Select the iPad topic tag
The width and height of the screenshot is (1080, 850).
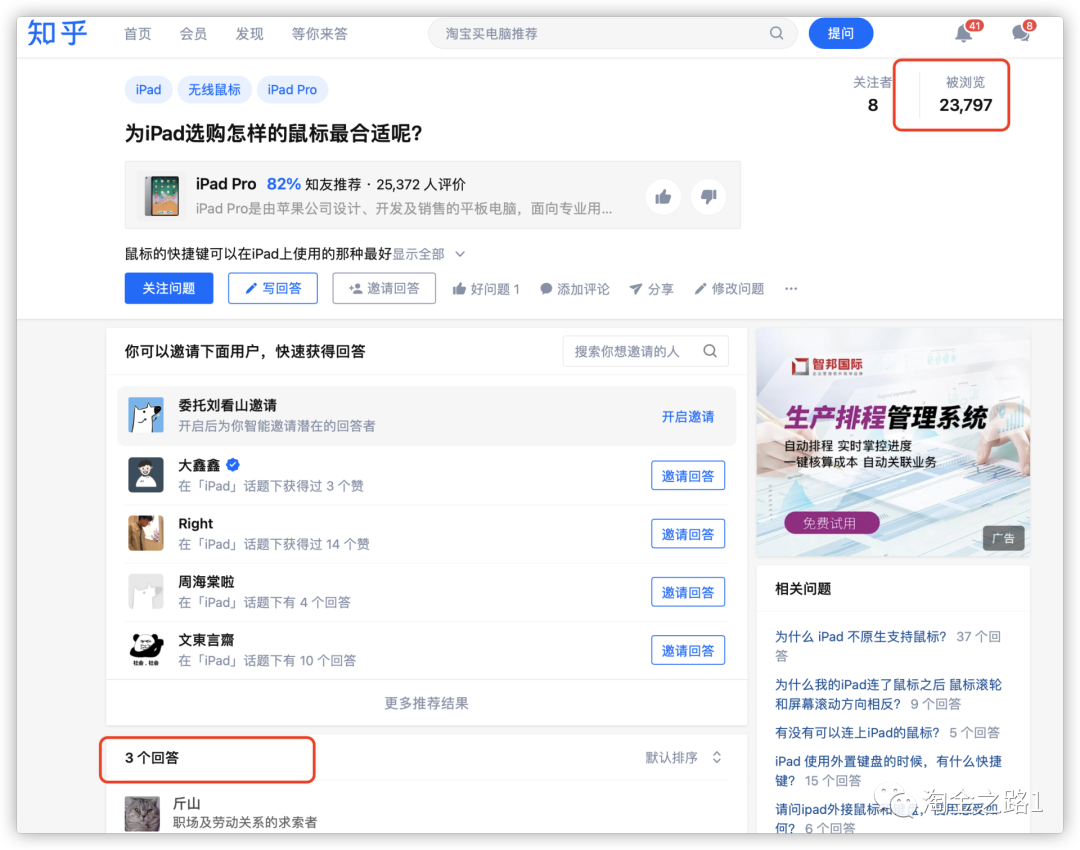pyautogui.click(x=148, y=90)
